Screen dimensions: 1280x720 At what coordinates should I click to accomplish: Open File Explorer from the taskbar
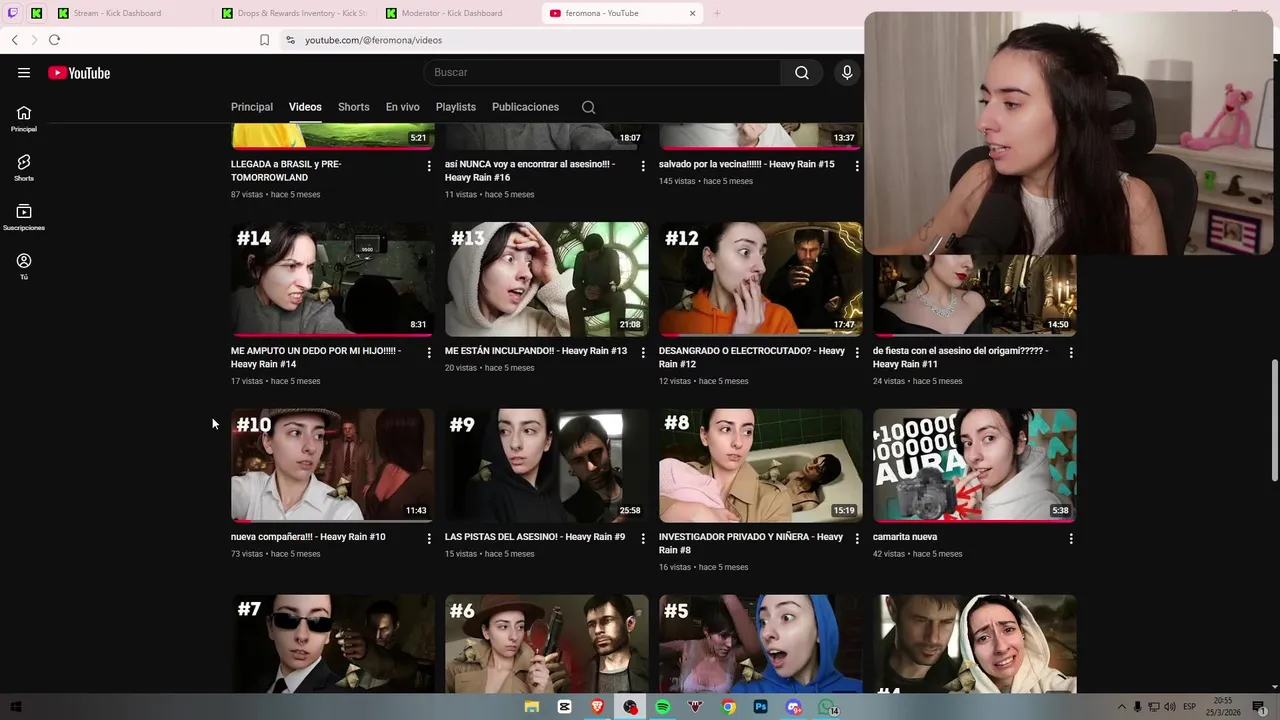pos(532,707)
